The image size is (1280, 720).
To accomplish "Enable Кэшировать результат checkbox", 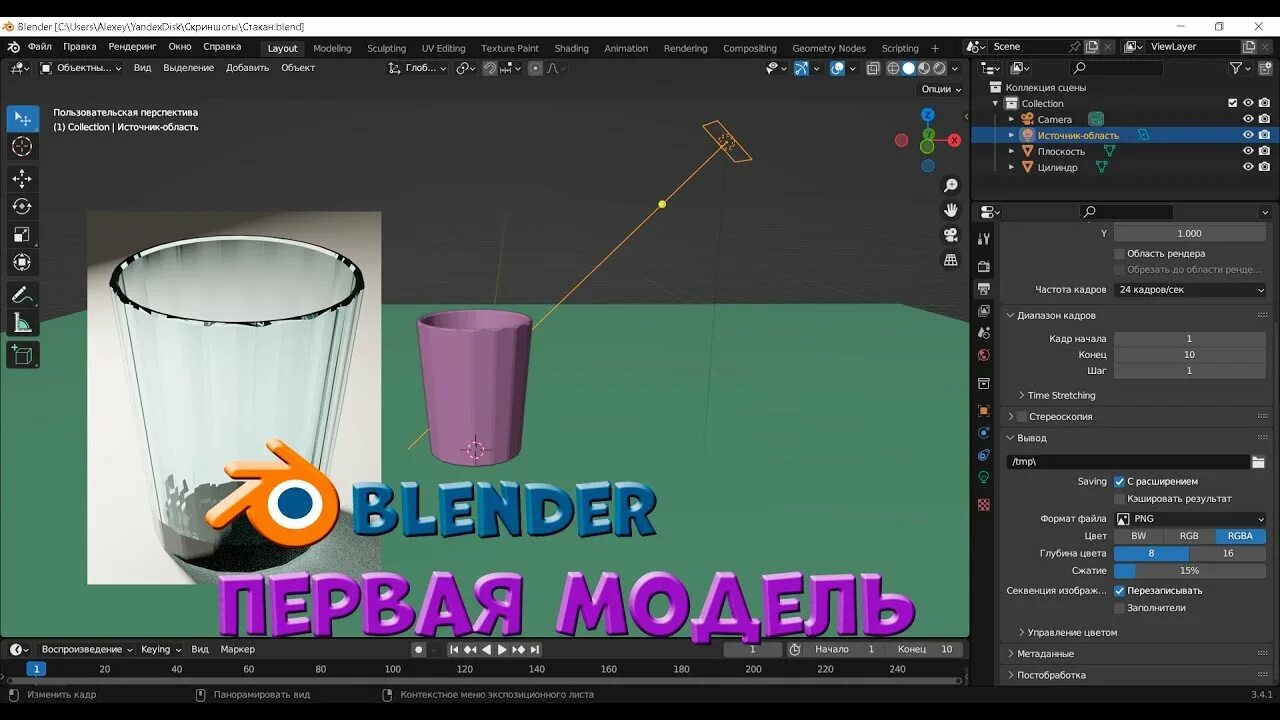I will click(1119, 499).
